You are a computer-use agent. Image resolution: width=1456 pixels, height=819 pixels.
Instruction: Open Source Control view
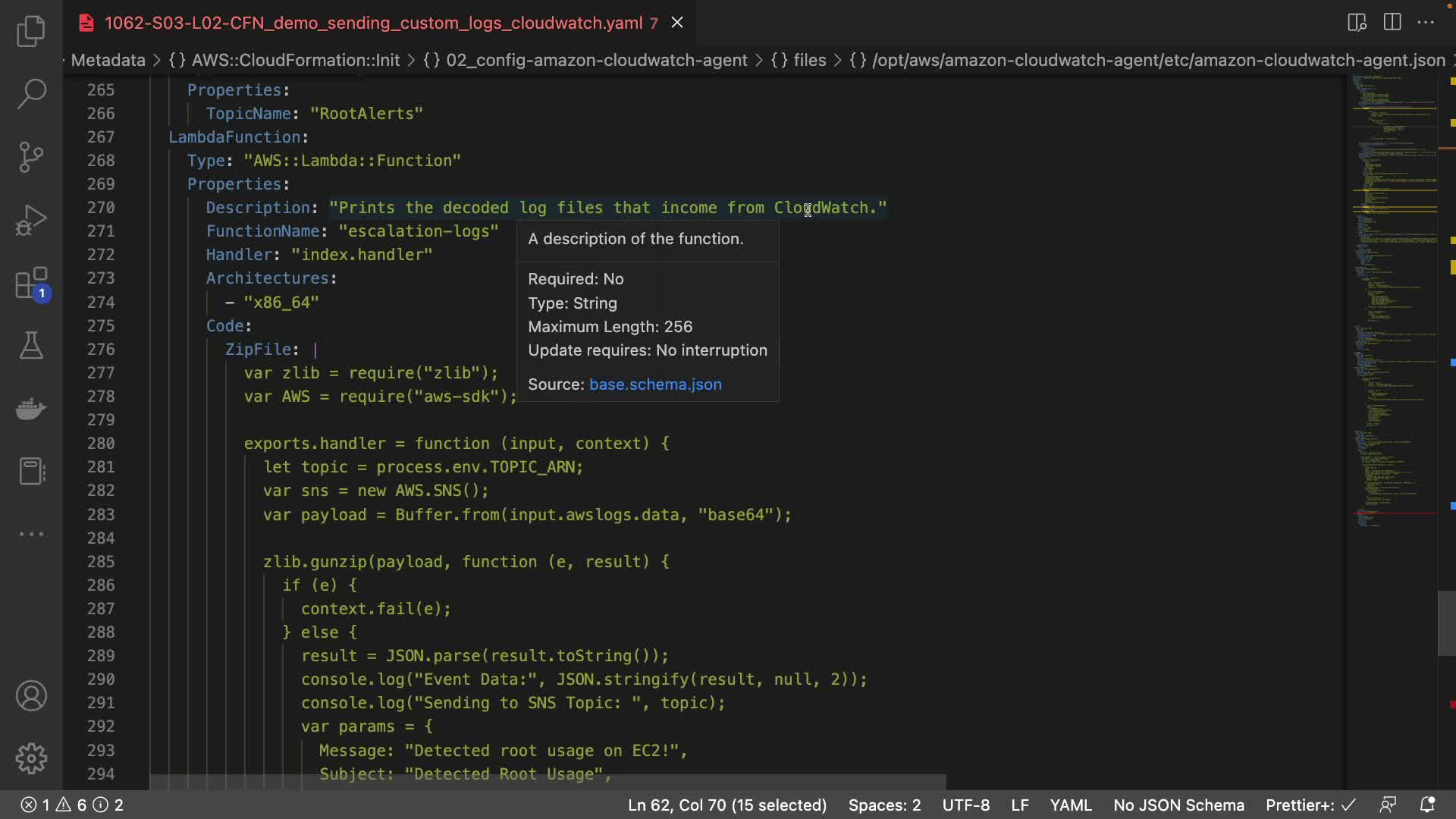31,157
